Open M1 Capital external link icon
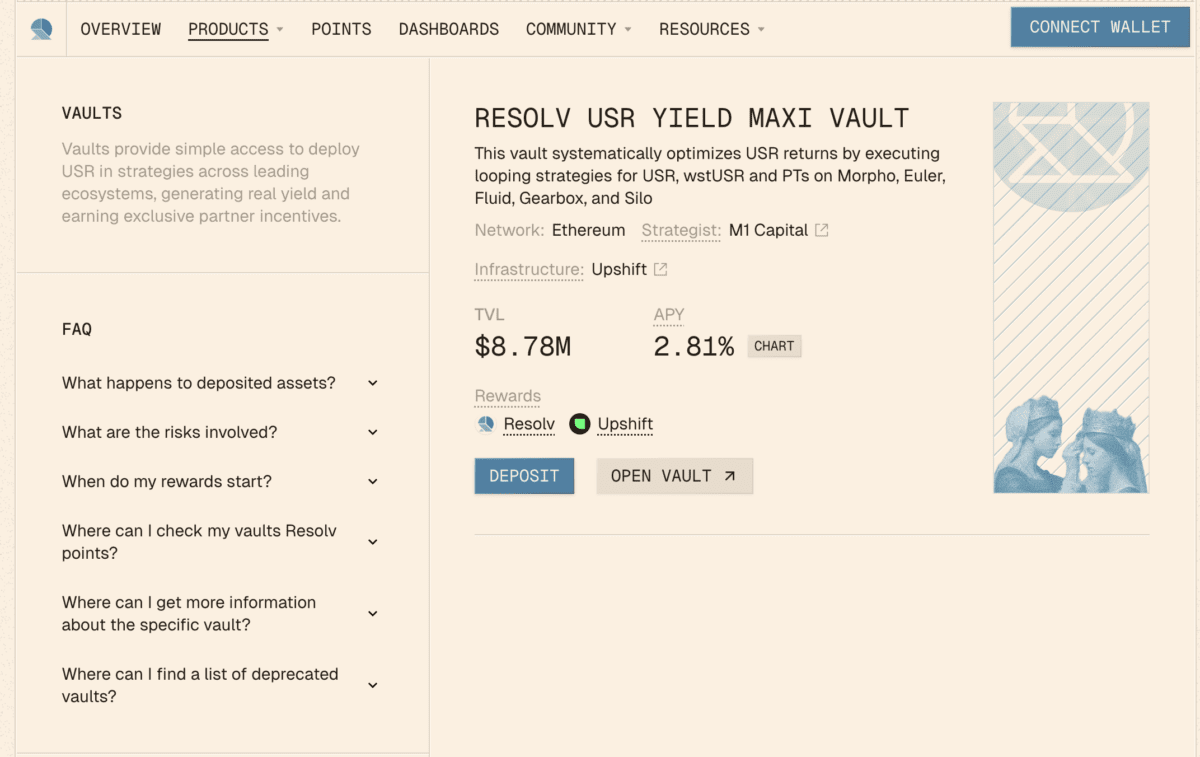This screenshot has height=757, width=1200. click(822, 231)
